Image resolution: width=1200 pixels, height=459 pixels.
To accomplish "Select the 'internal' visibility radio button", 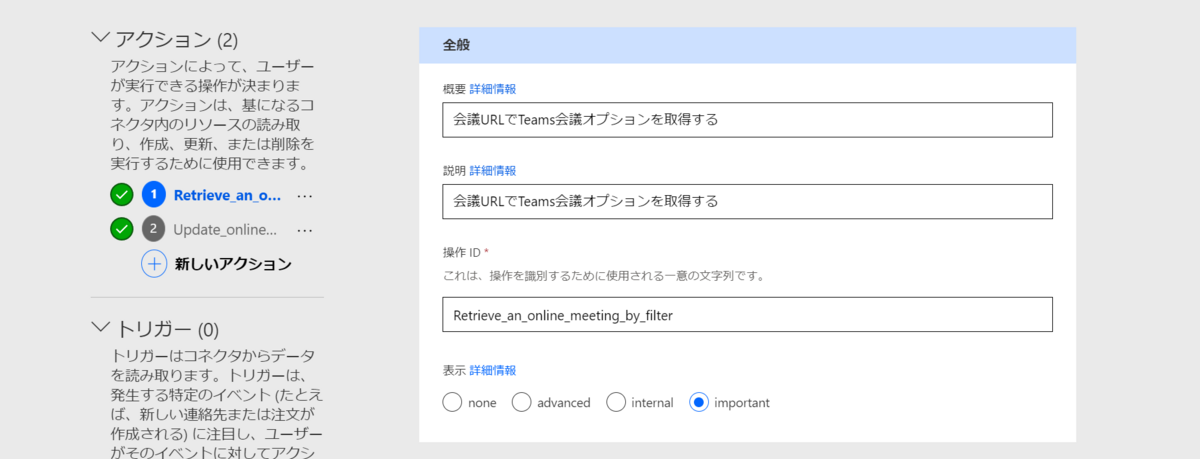I will tap(616, 402).
